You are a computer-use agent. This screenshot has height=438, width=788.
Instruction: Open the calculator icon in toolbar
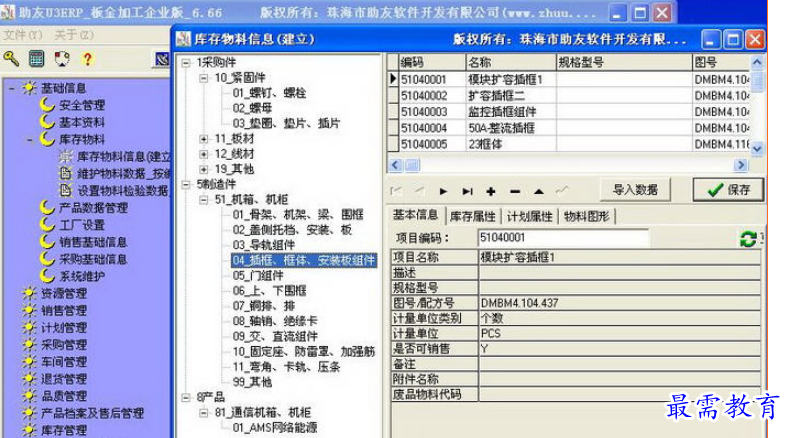pyautogui.click(x=37, y=59)
